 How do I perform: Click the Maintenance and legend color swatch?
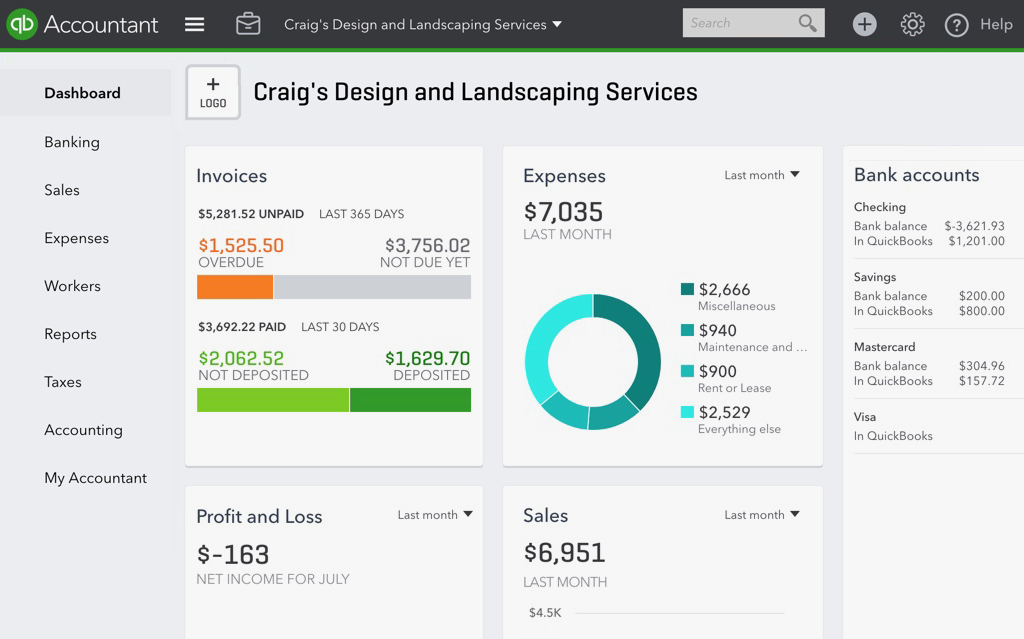click(x=687, y=330)
